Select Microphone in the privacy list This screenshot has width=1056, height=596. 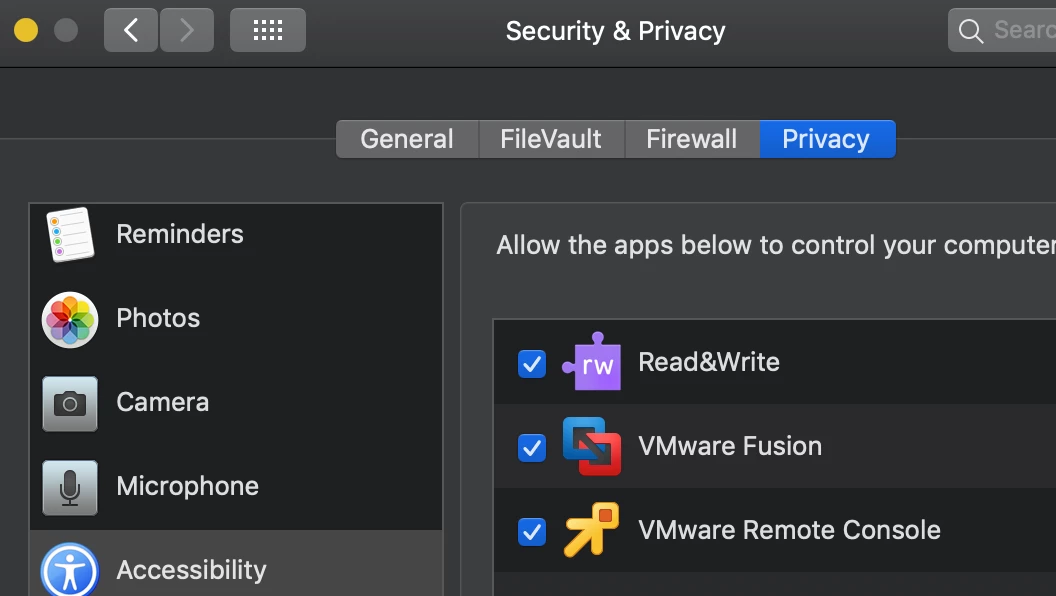236,488
